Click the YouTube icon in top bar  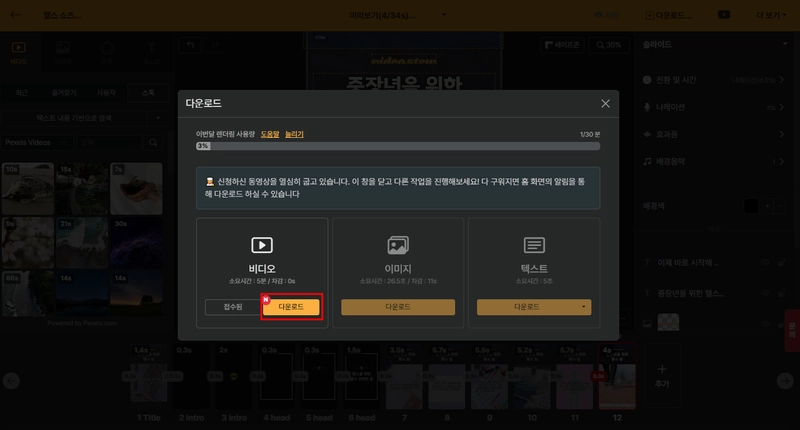(723, 15)
